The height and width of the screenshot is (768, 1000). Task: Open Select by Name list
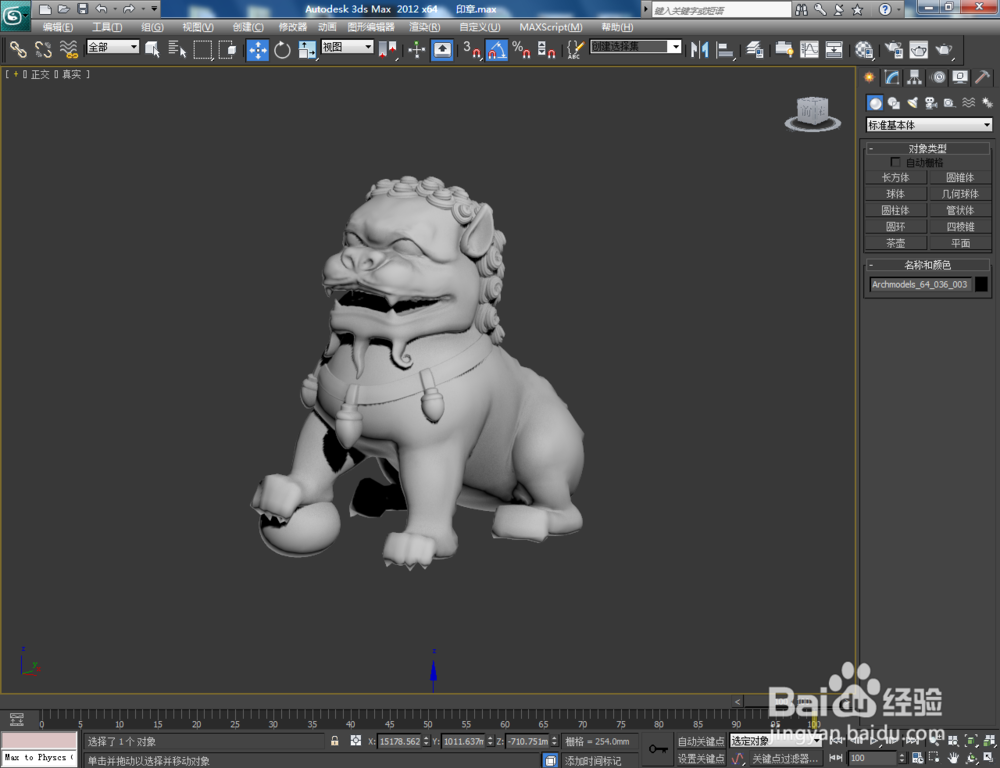[x=177, y=50]
